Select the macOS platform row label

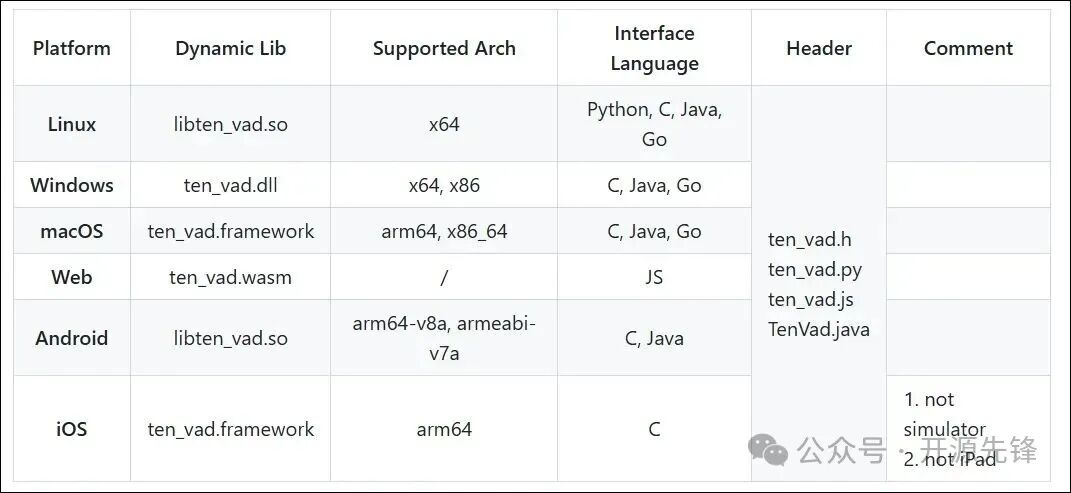pyautogui.click(x=72, y=231)
